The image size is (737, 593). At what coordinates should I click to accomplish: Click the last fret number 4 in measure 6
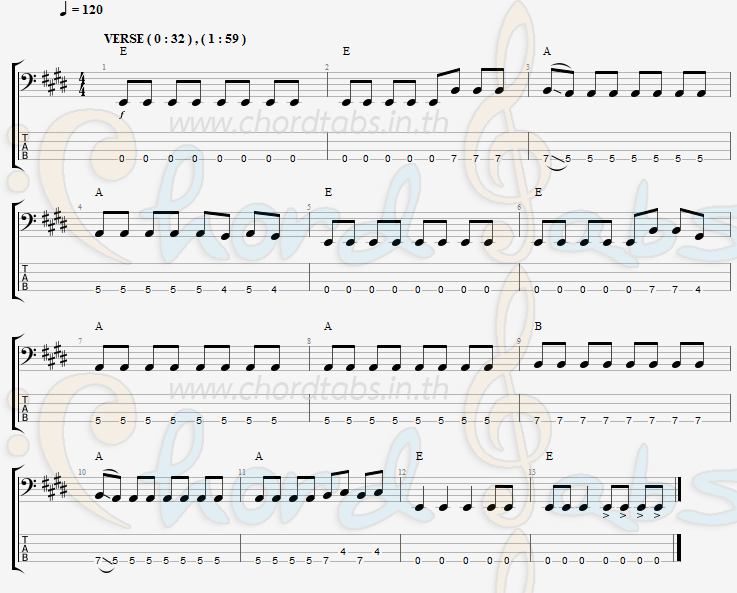tap(698, 290)
